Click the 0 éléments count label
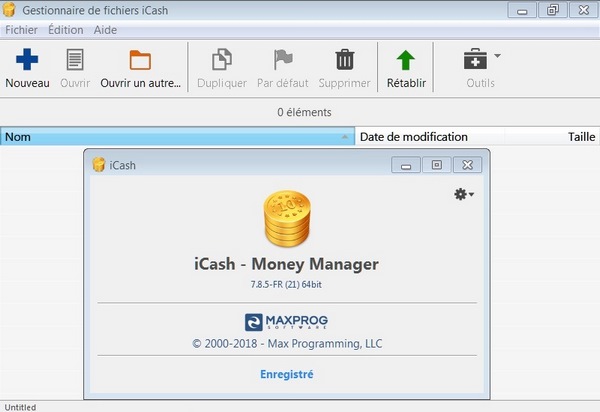 coord(304,112)
